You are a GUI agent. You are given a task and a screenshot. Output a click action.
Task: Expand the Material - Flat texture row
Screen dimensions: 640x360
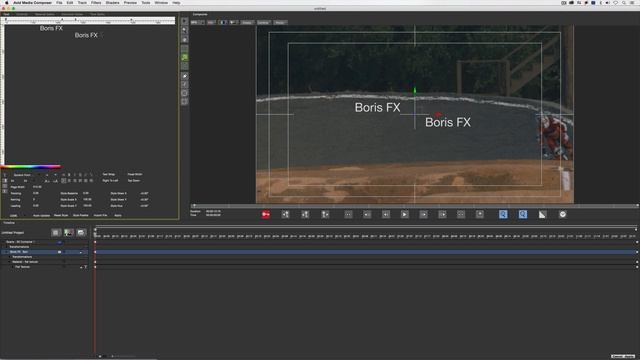click(x=9, y=262)
